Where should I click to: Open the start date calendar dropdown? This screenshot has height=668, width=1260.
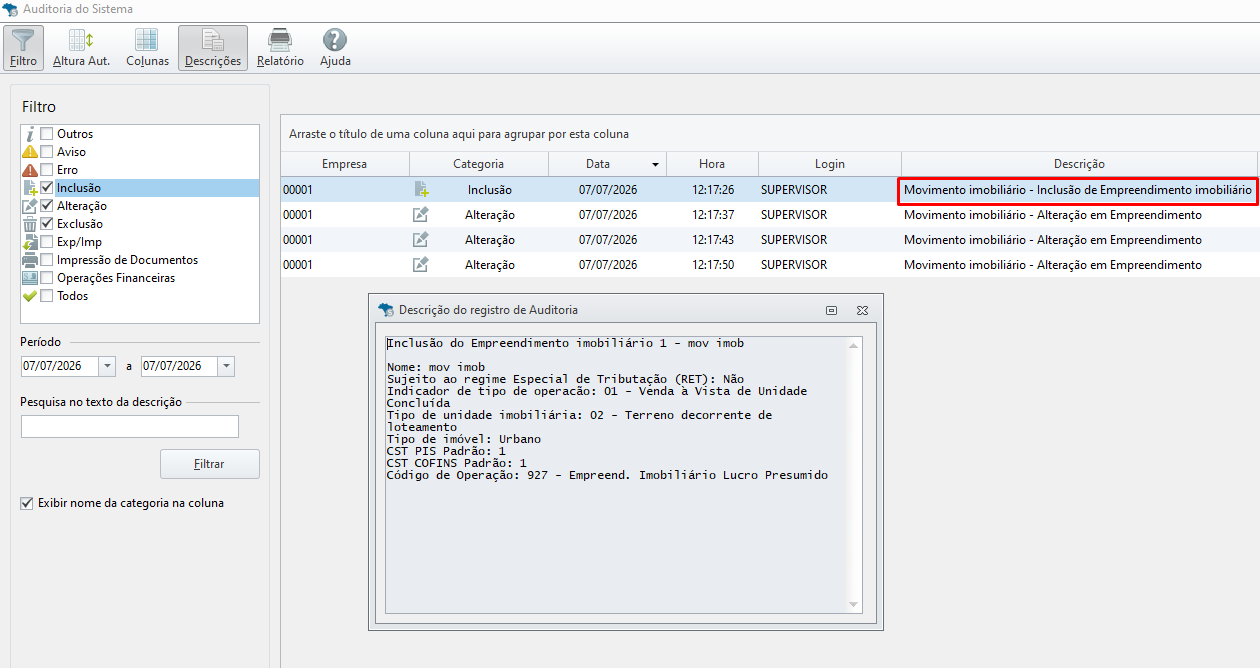point(107,366)
